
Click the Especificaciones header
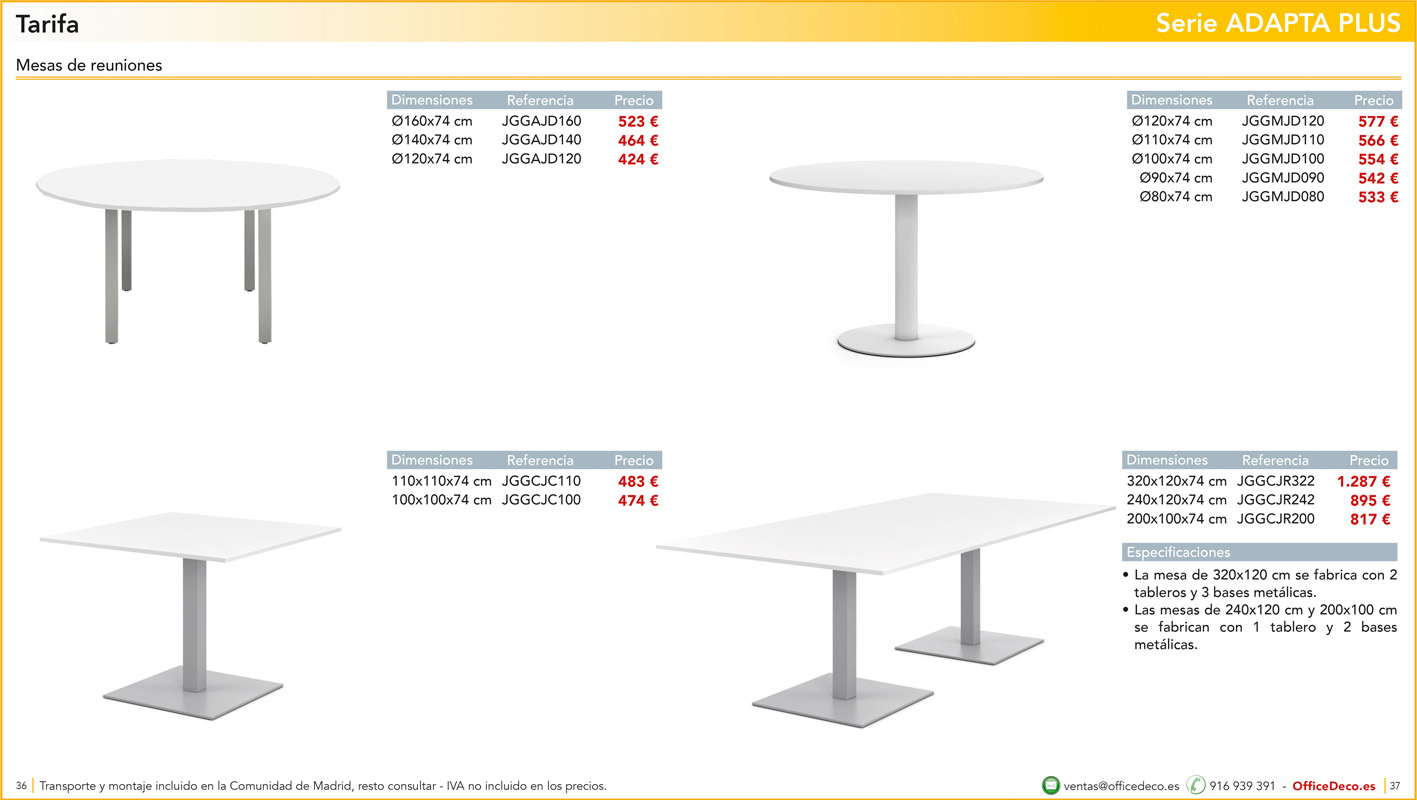(x=1260, y=552)
